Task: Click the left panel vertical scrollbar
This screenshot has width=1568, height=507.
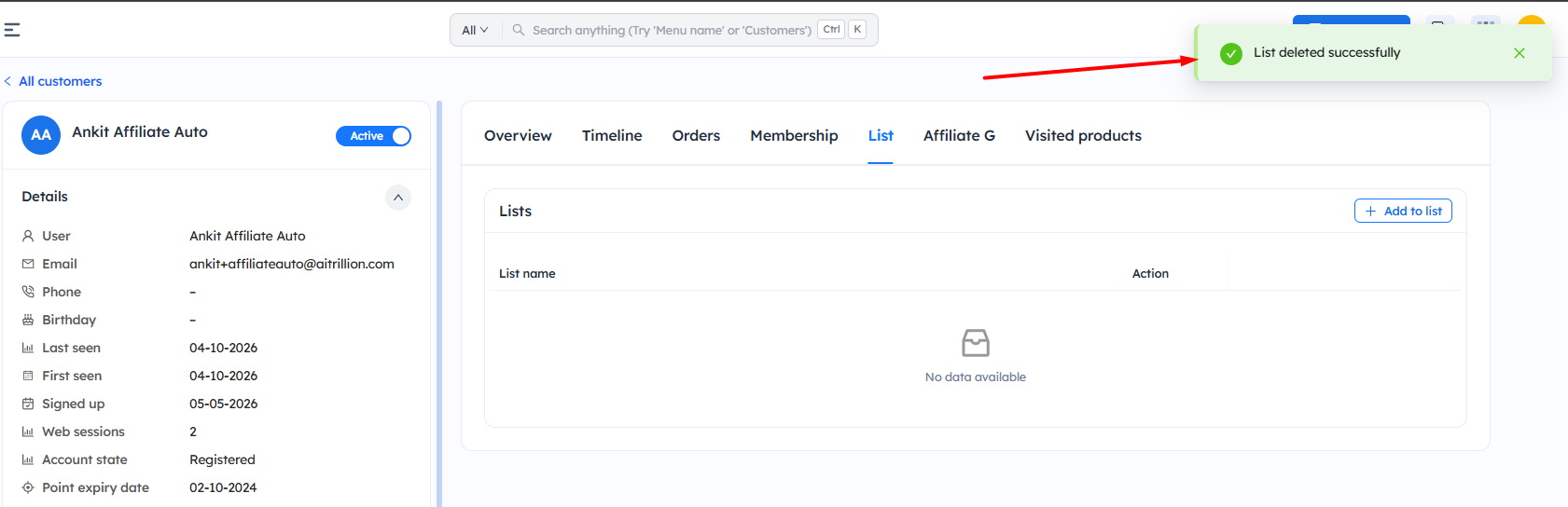Action: (438, 304)
